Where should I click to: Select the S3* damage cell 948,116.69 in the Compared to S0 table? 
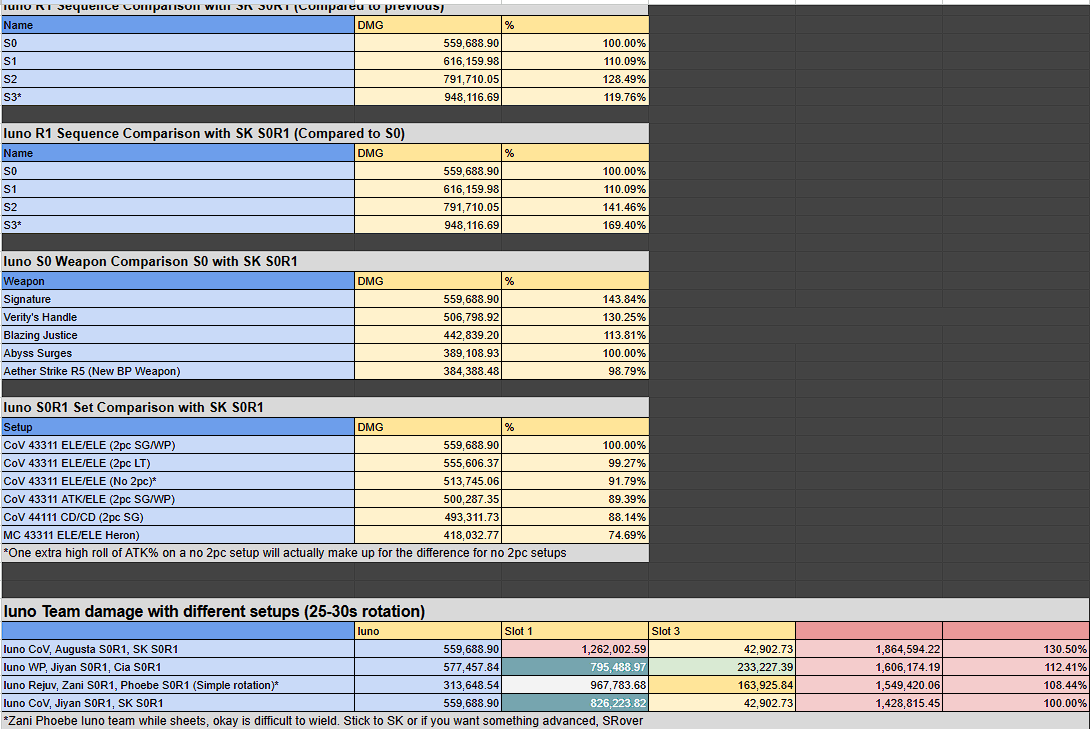pyautogui.click(x=428, y=225)
